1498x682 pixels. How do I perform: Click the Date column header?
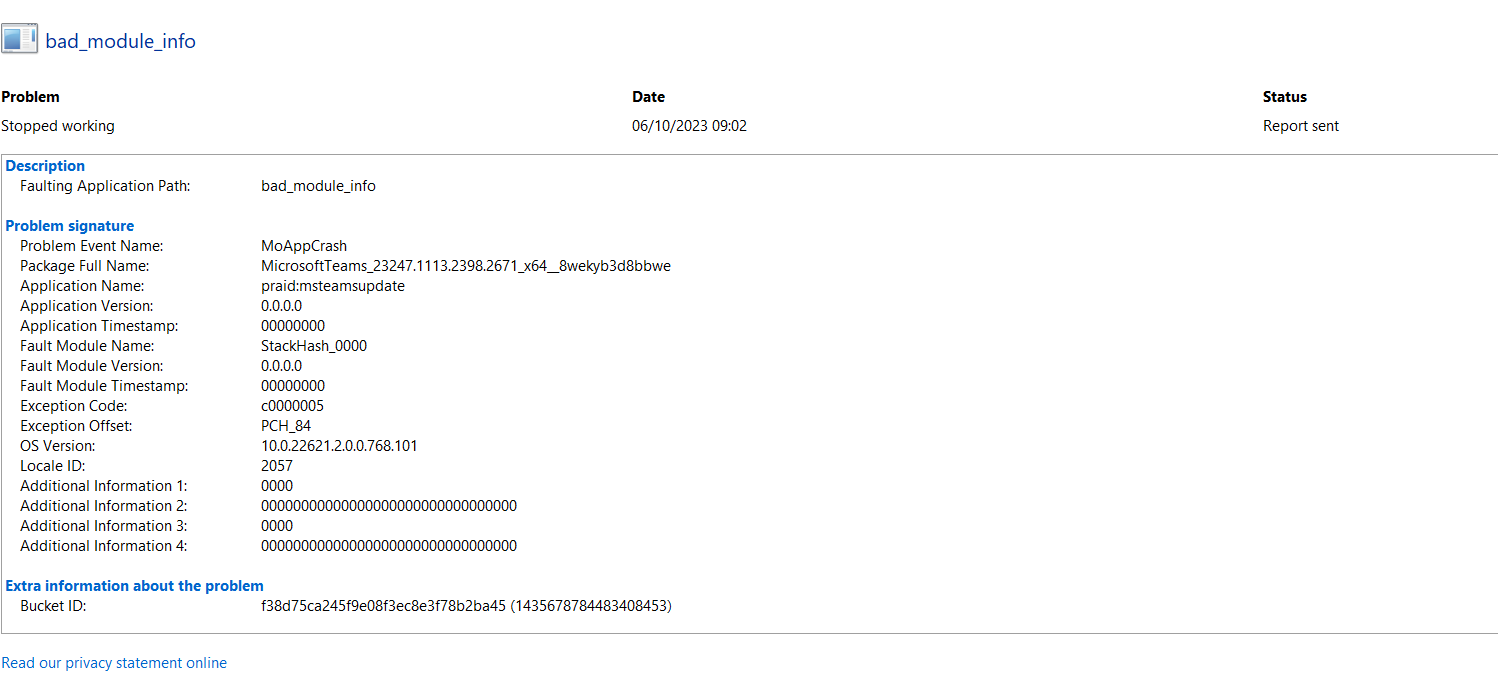648,97
